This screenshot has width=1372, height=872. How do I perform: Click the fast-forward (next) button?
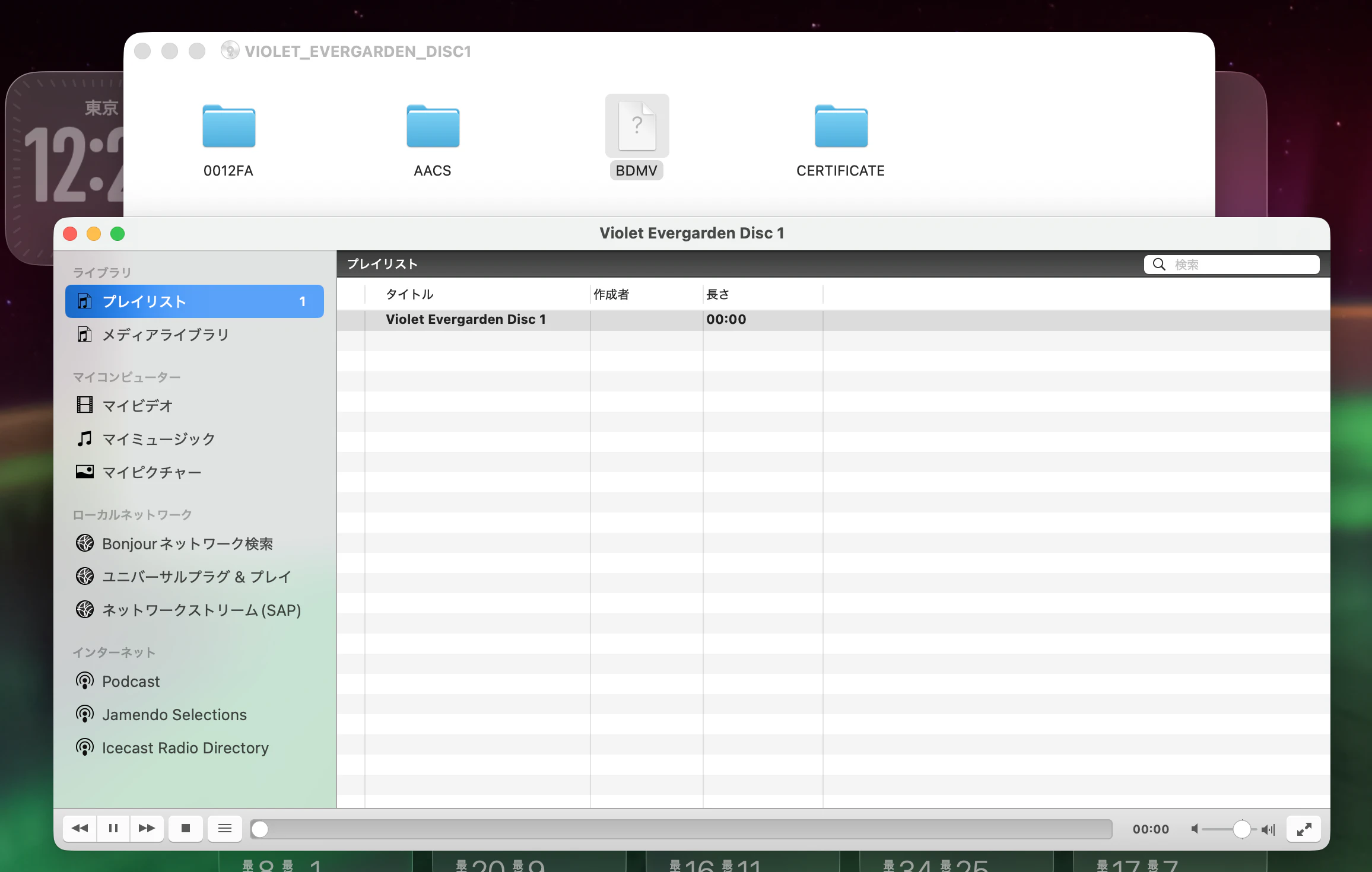pos(147,829)
